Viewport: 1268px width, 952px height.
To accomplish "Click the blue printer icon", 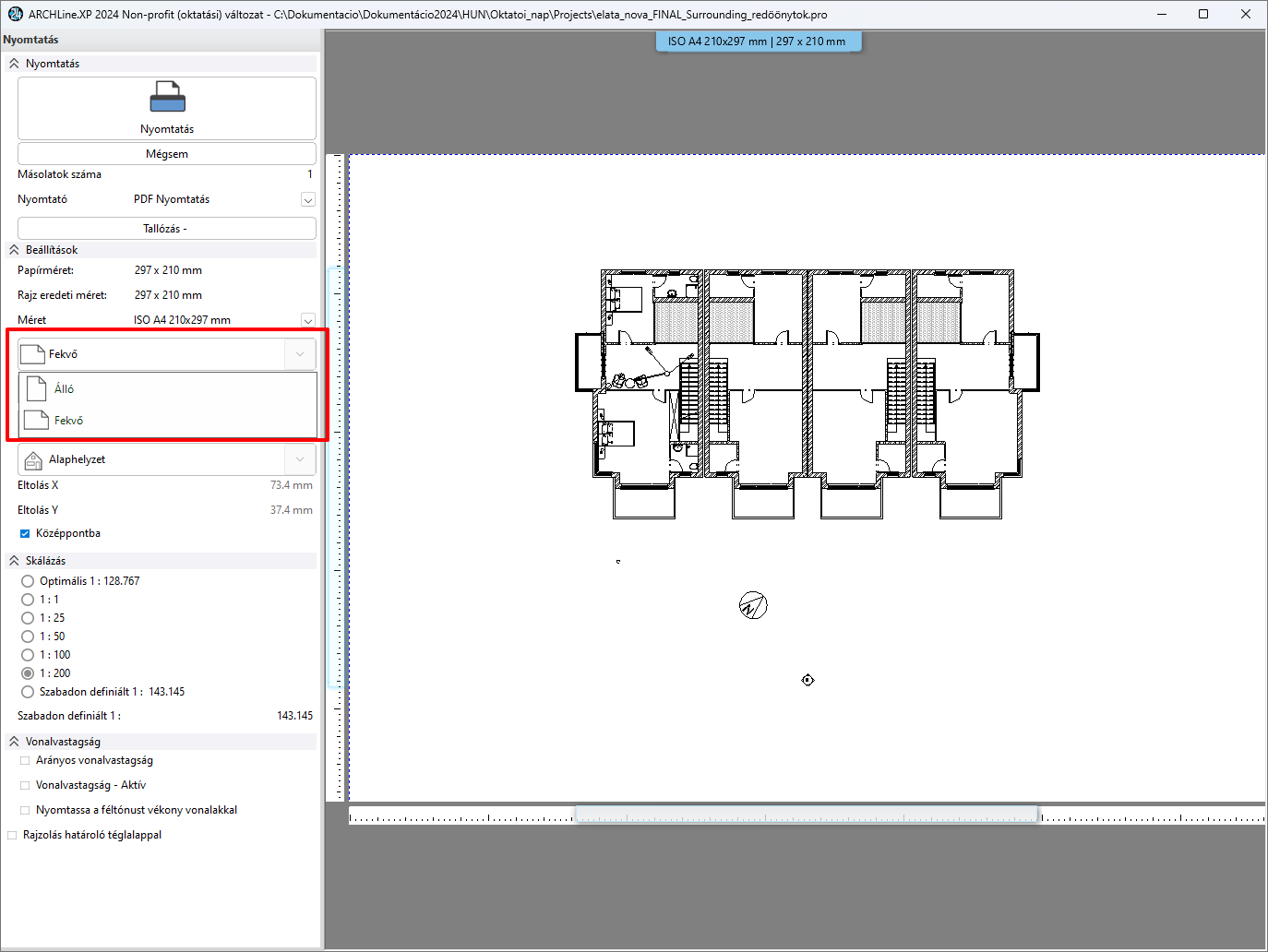I will [167, 97].
